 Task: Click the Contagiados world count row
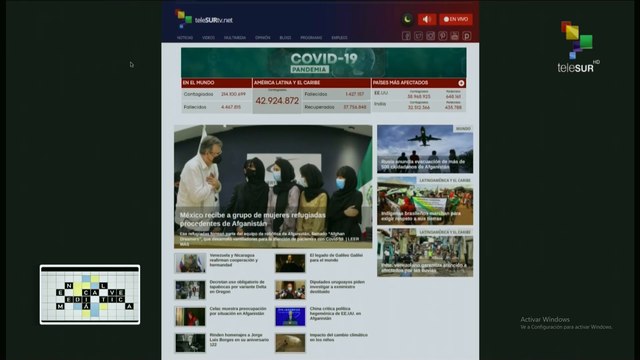point(216,94)
